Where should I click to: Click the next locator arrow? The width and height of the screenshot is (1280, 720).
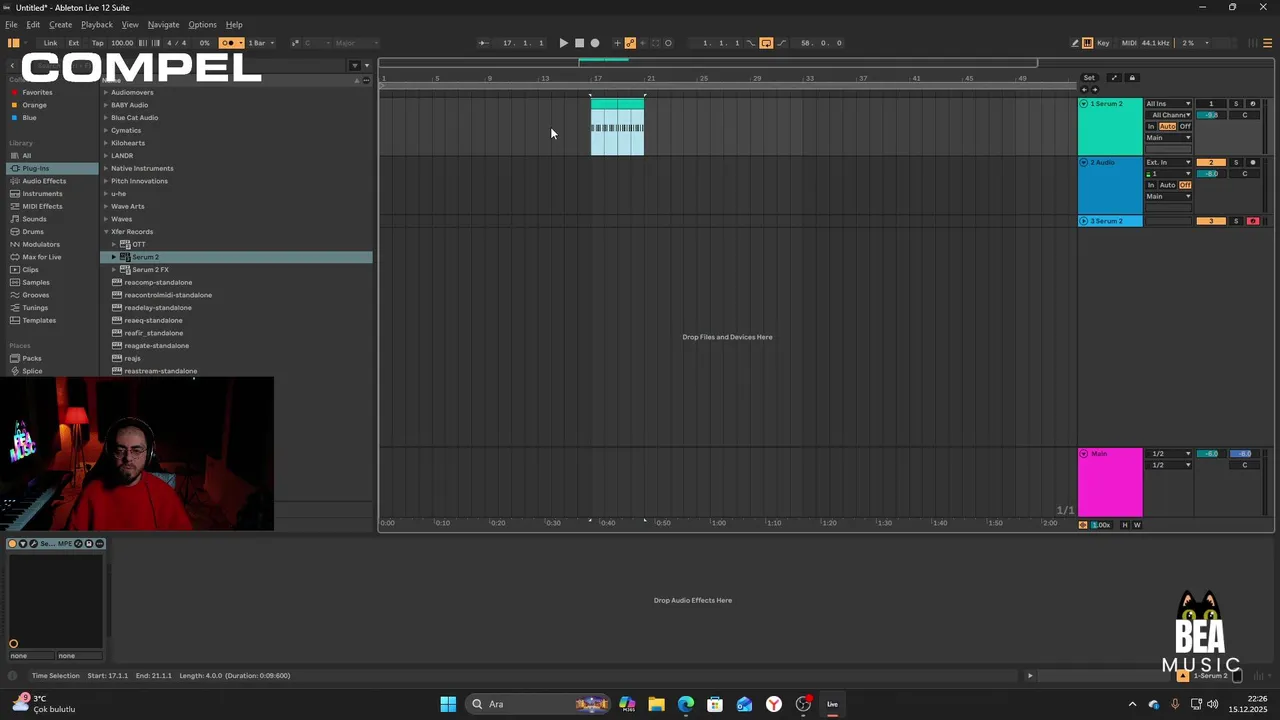click(x=1094, y=90)
